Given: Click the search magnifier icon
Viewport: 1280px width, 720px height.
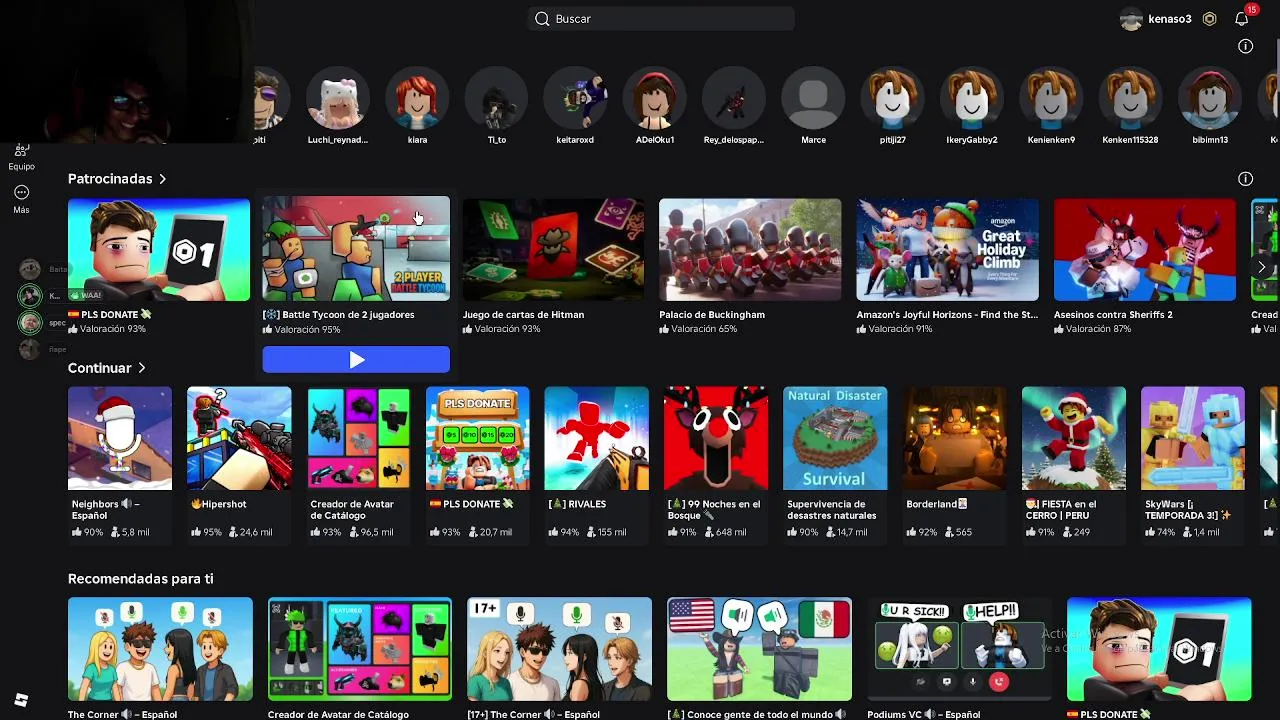Looking at the screenshot, I should point(542,19).
